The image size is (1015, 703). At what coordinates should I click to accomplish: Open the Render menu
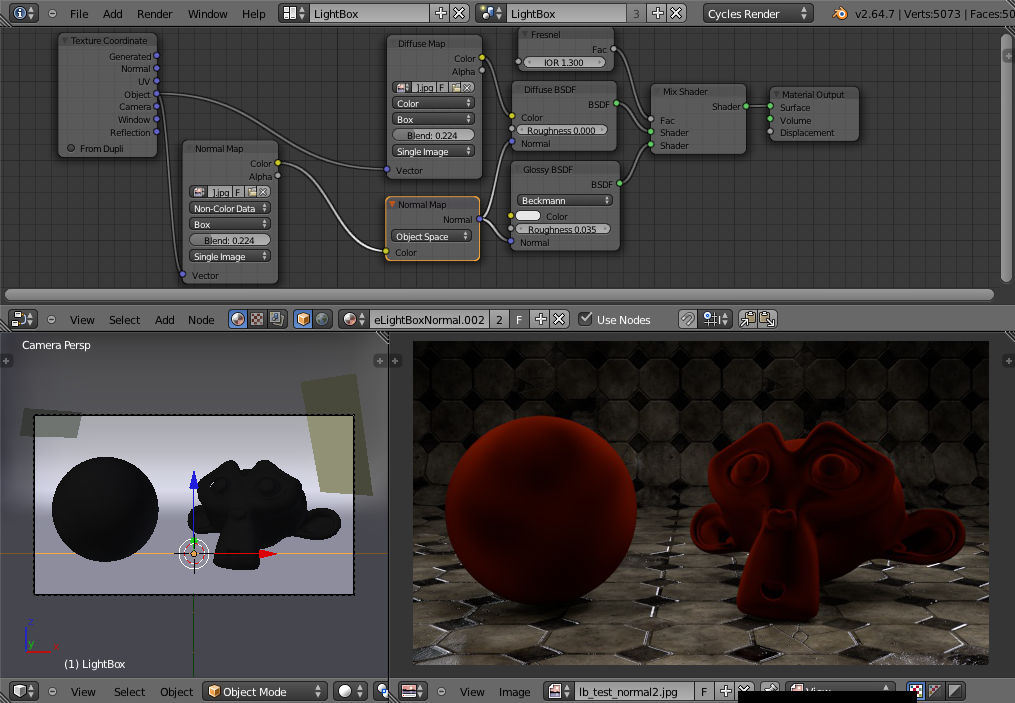(155, 14)
